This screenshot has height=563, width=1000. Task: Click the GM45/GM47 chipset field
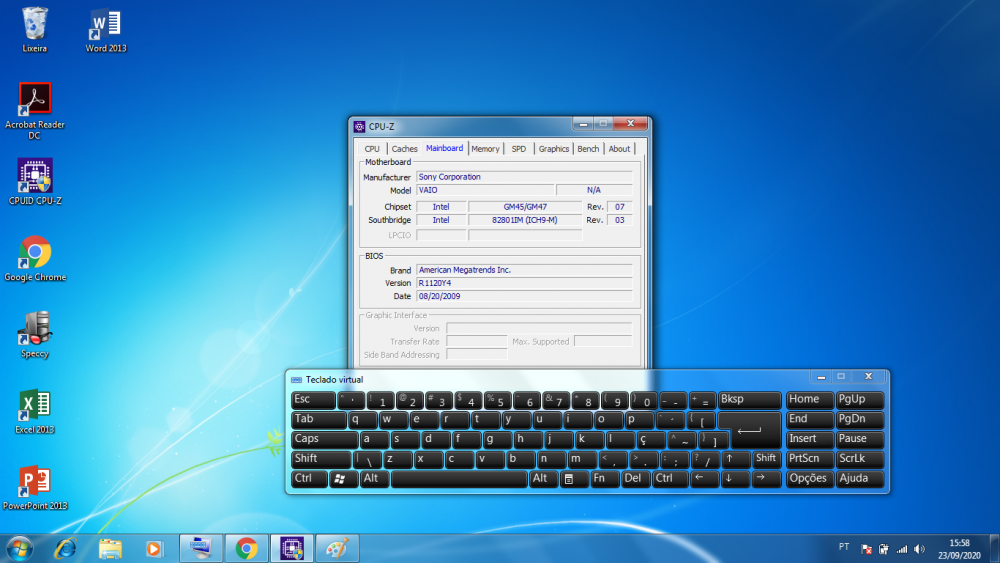525,207
